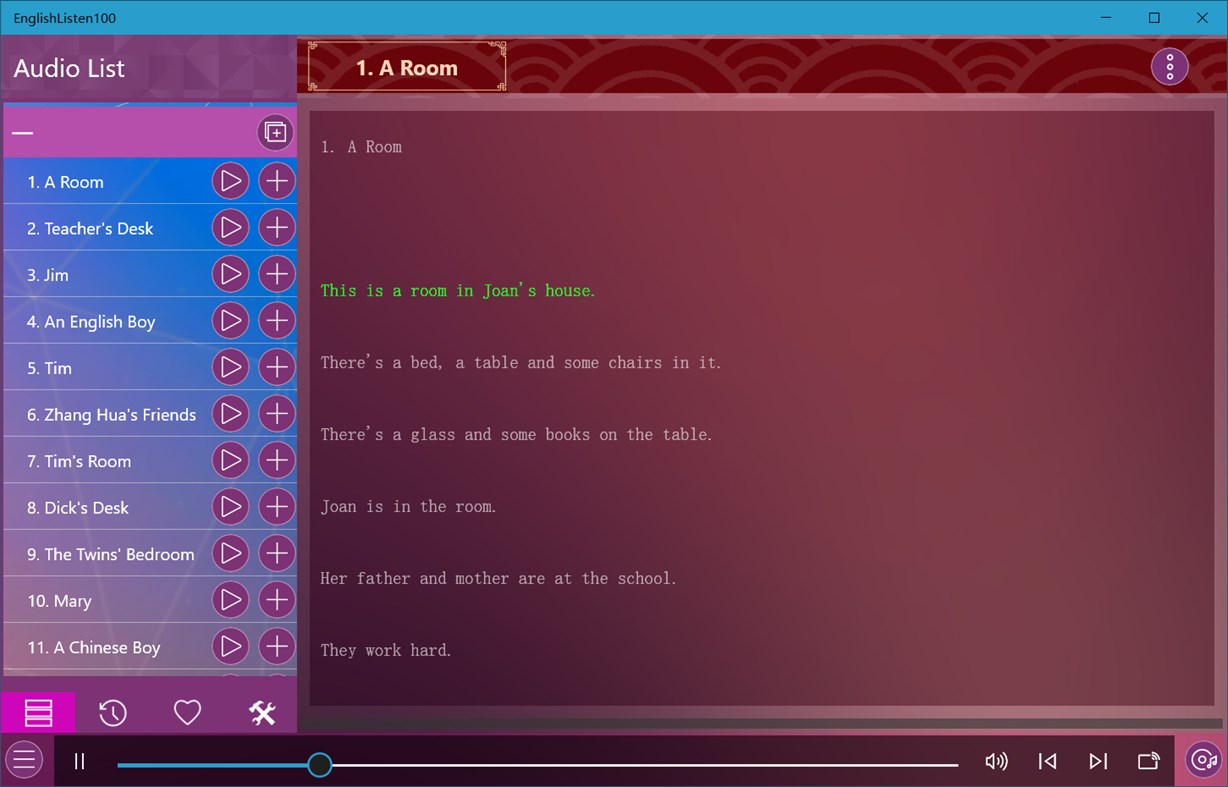Viewport: 1228px width, 787px height.
Task: Play '4. An English Boy'
Action: (x=231, y=320)
